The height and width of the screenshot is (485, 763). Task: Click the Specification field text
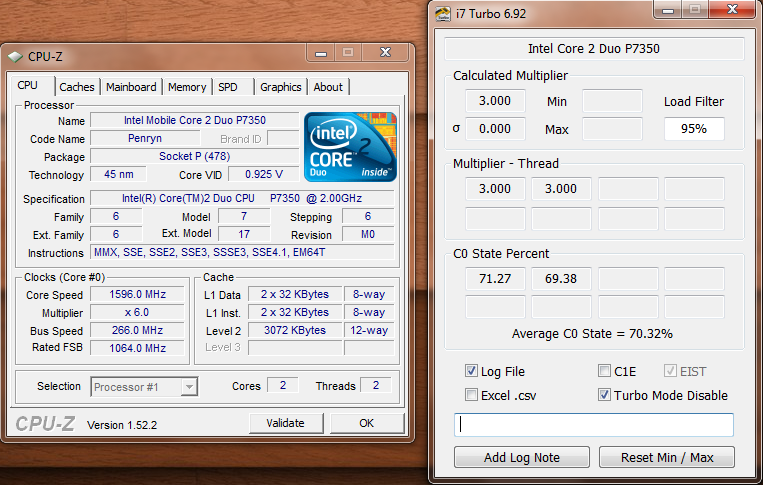[242, 198]
